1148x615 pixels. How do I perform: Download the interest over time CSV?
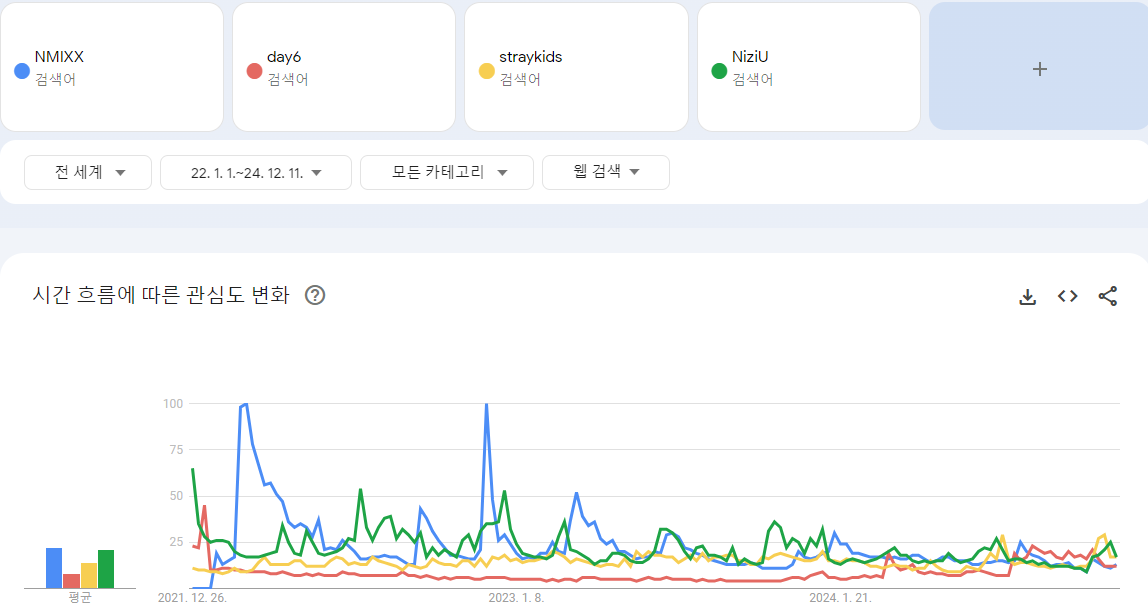1027,297
